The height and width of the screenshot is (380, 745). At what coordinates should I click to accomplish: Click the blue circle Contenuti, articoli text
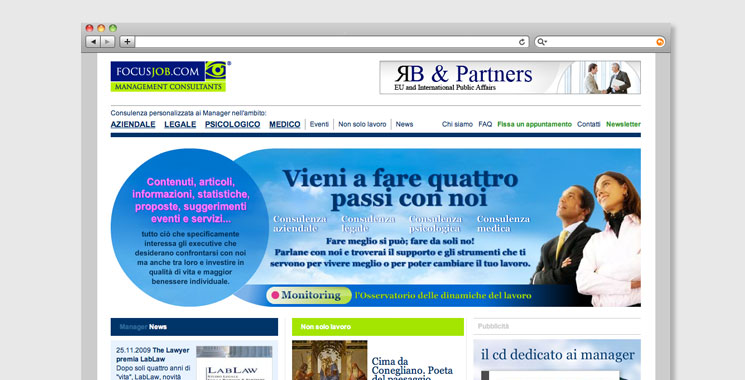point(191,200)
